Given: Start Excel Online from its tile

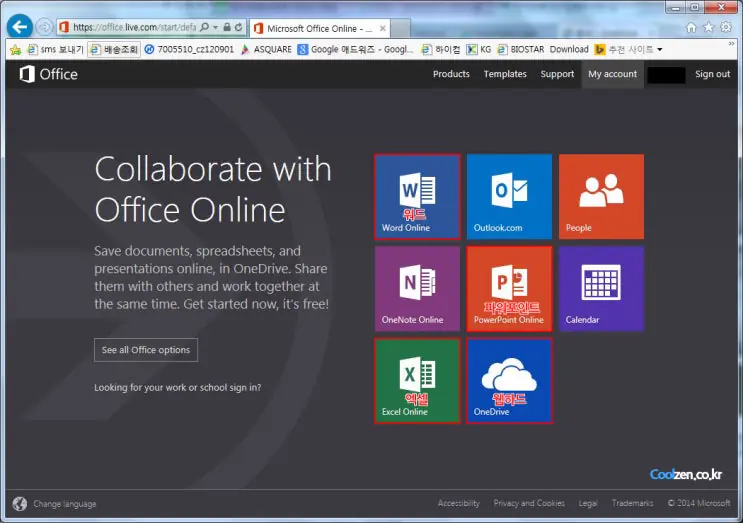Looking at the screenshot, I should [x=417, y=380].
